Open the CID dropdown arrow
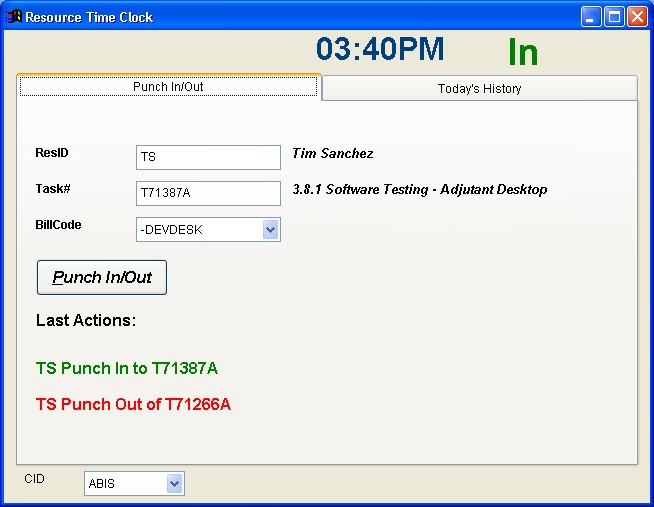Image resolution: width=654 pixels, height=507 pixels. (174, 484)
